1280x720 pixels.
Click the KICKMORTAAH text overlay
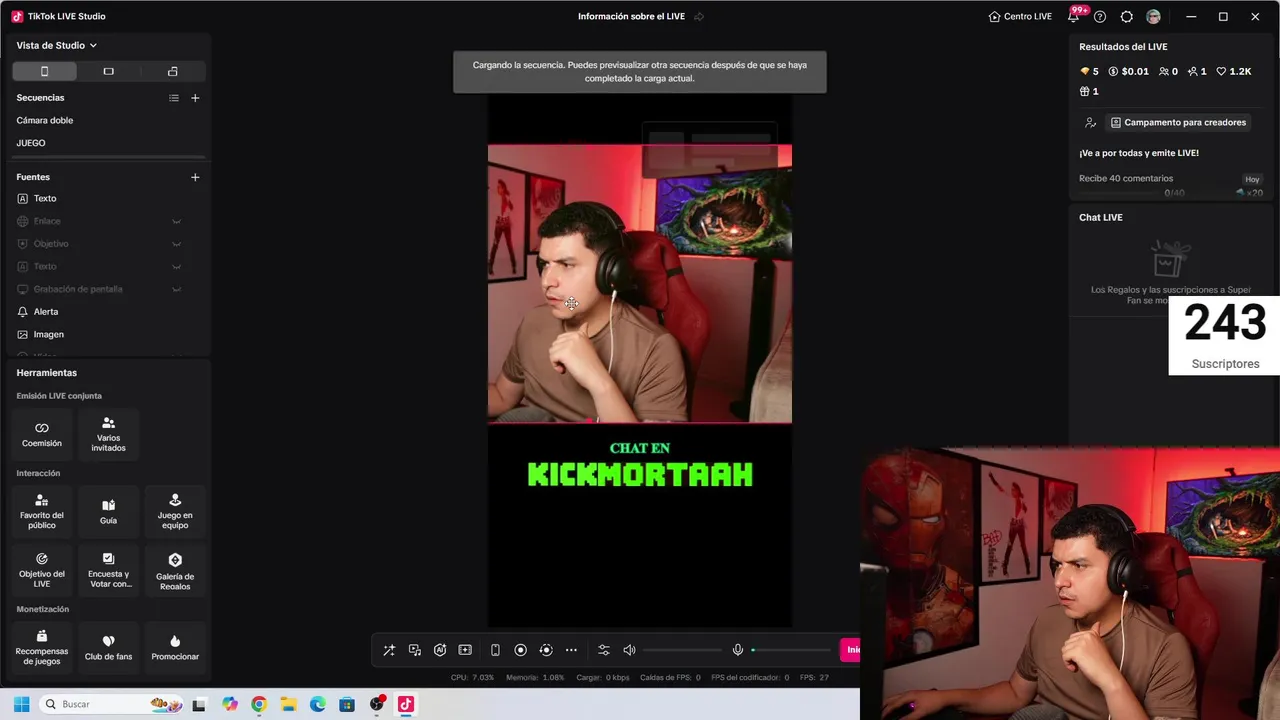coord(640,474)
